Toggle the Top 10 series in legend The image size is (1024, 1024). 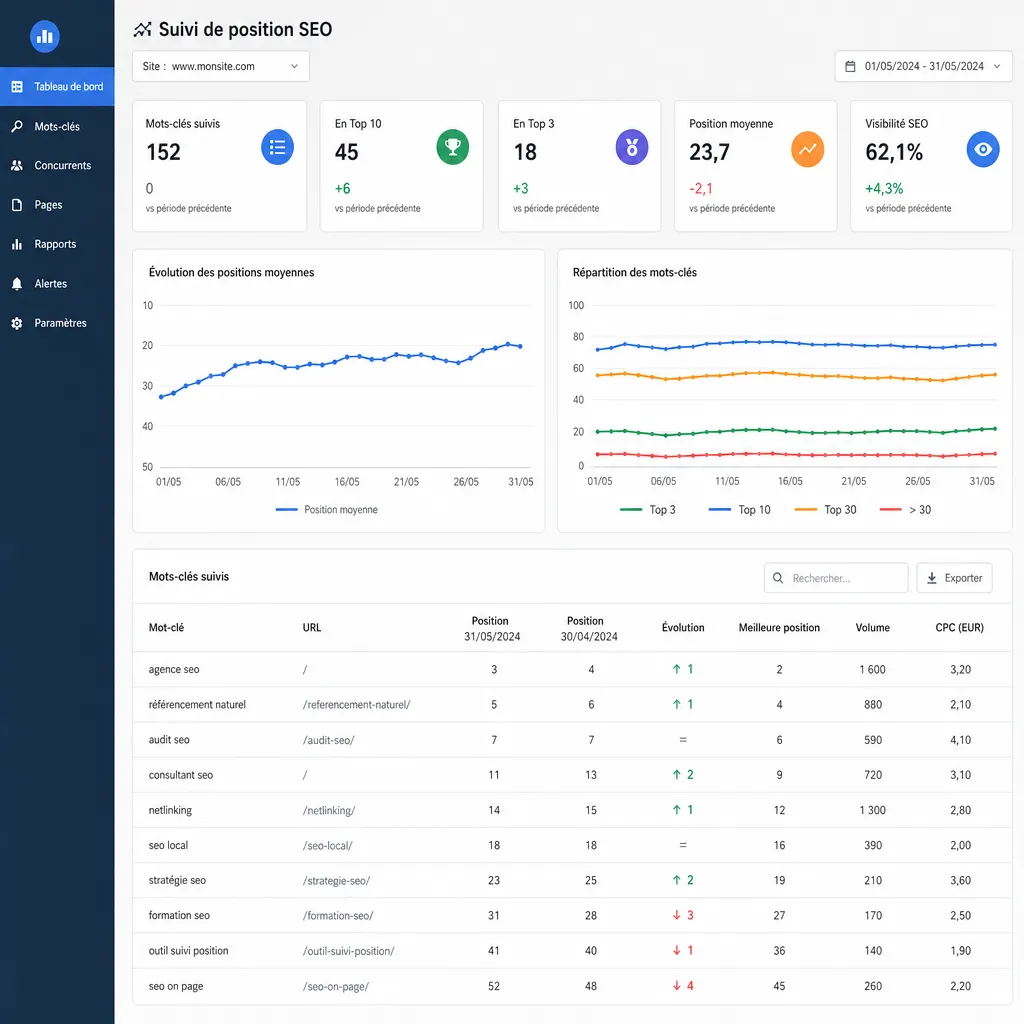[x=739, y=509]
